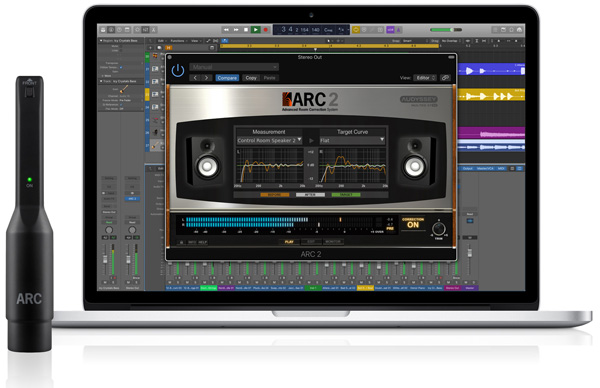Screen dimensions: 600x388
Task: Click the HELP button in ARC 2
Action: (202, 242)
